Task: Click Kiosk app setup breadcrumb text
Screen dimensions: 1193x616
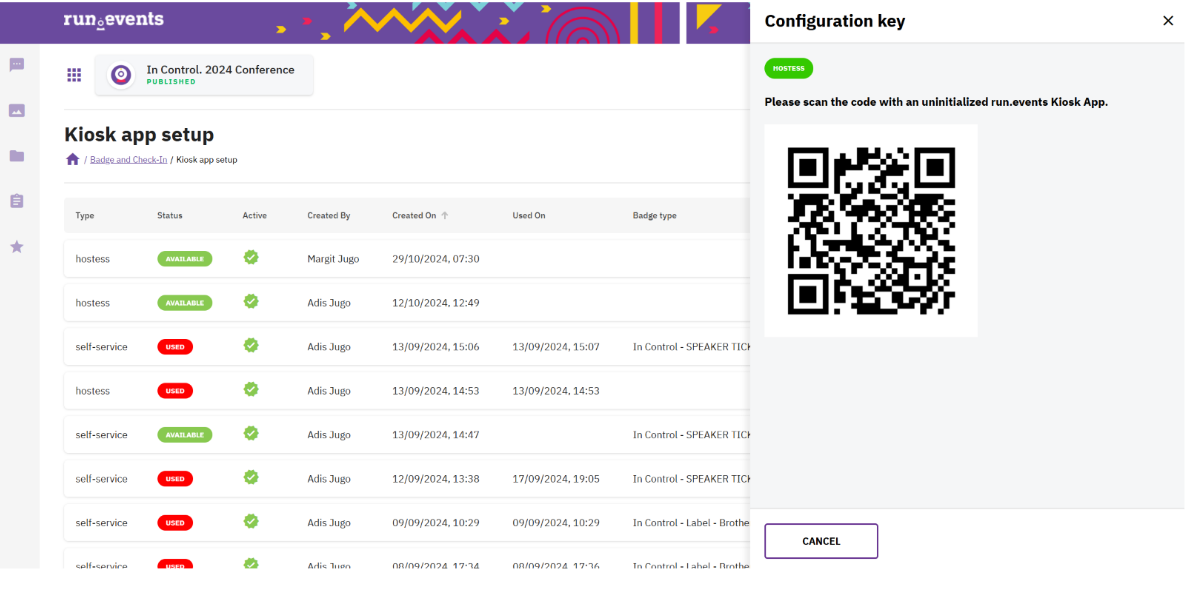Action: coord(207,160)
